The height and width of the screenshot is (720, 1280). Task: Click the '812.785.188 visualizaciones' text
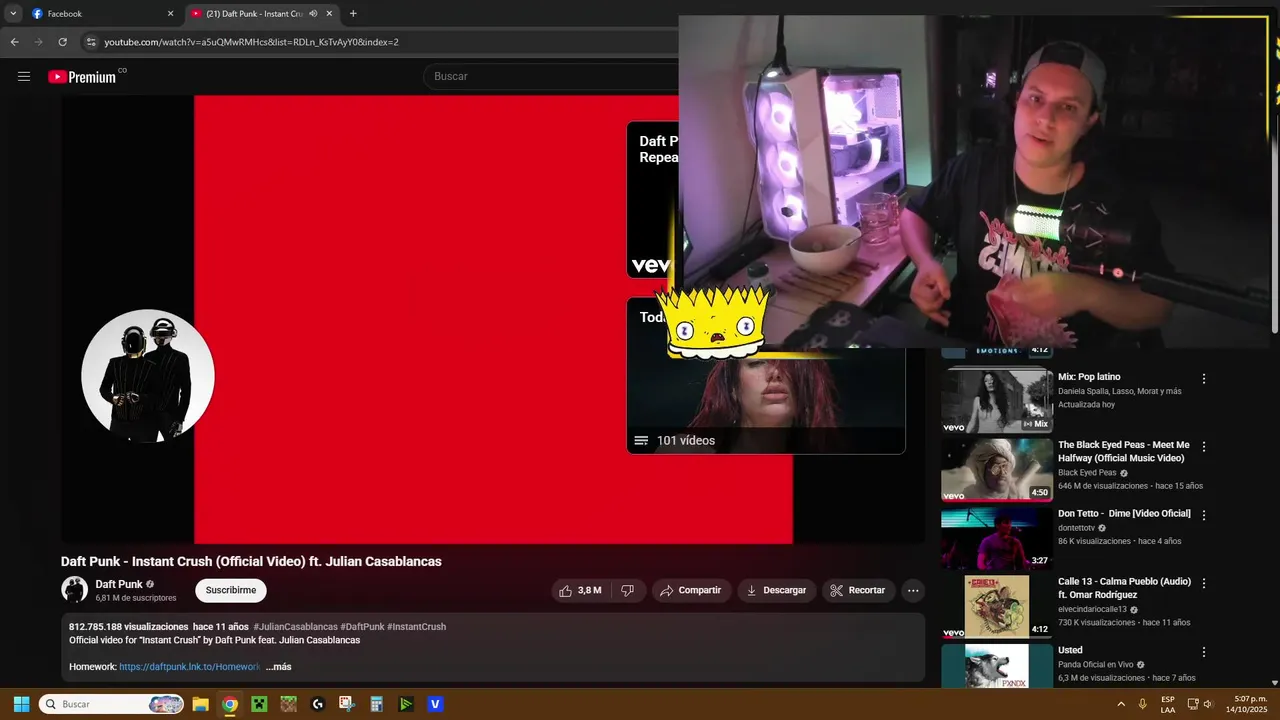tap(129, 627)
